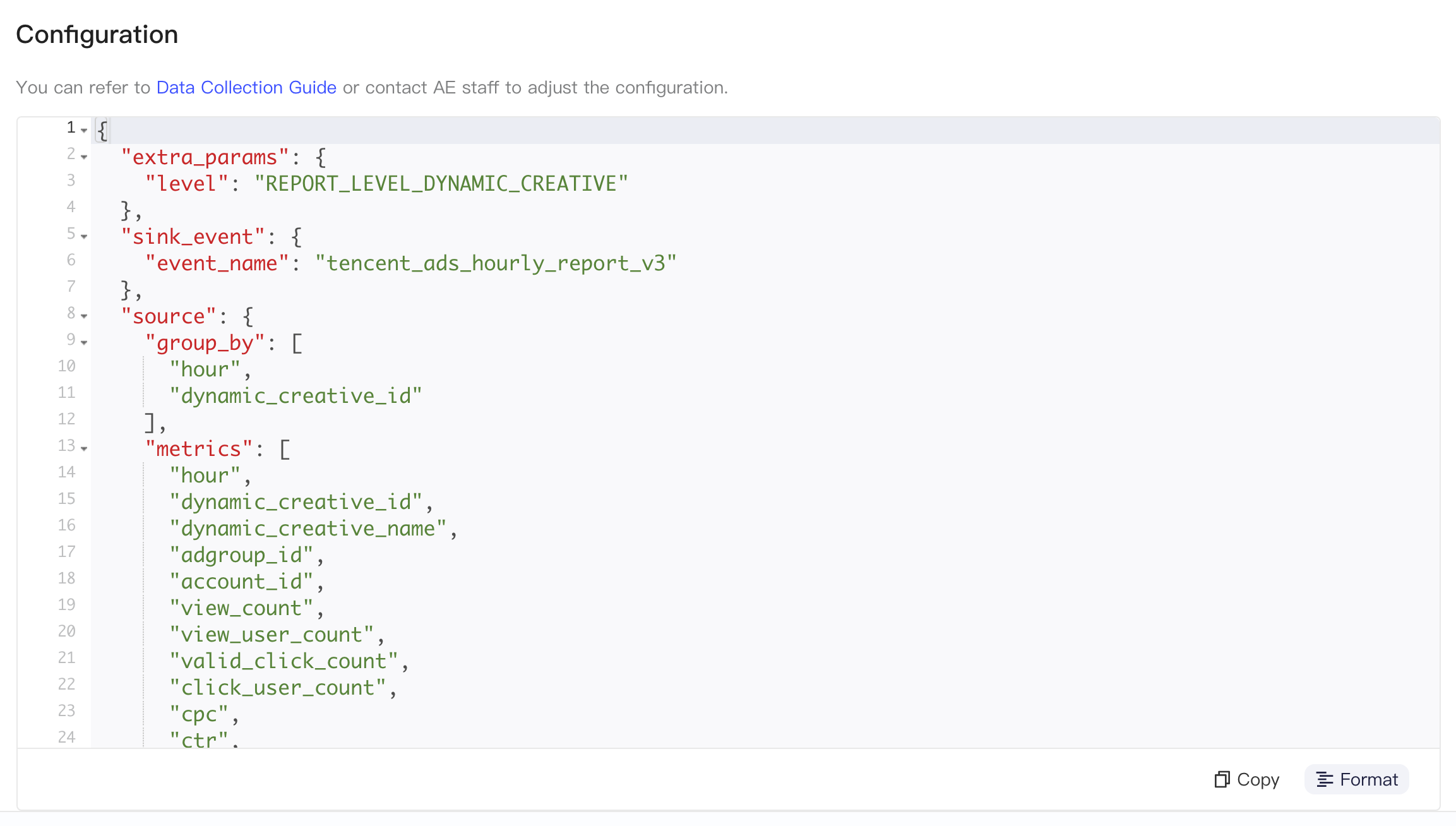Click "hour" on line 14

pyautogui.click(x=205, y=475)
